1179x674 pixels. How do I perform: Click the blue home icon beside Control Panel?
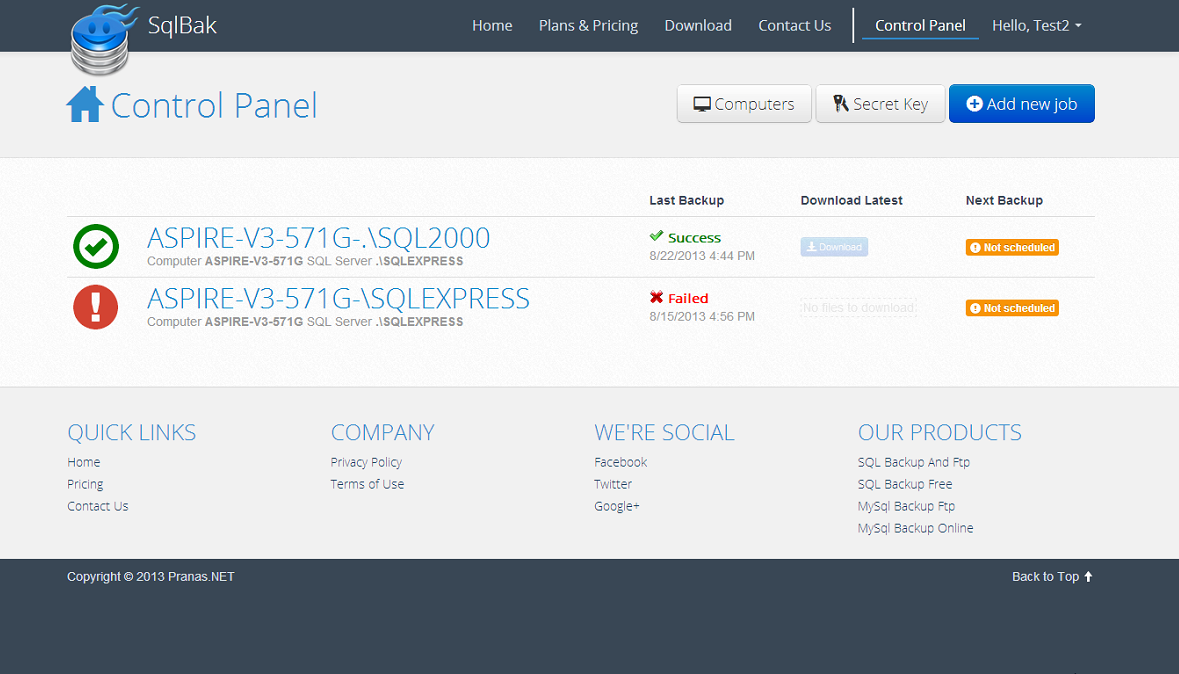[84, 104]
